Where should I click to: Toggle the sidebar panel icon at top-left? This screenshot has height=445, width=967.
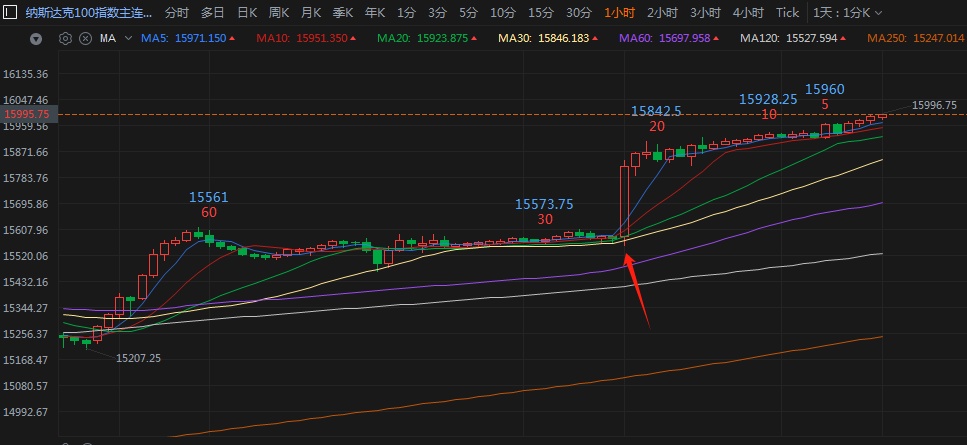pos(10,12)
